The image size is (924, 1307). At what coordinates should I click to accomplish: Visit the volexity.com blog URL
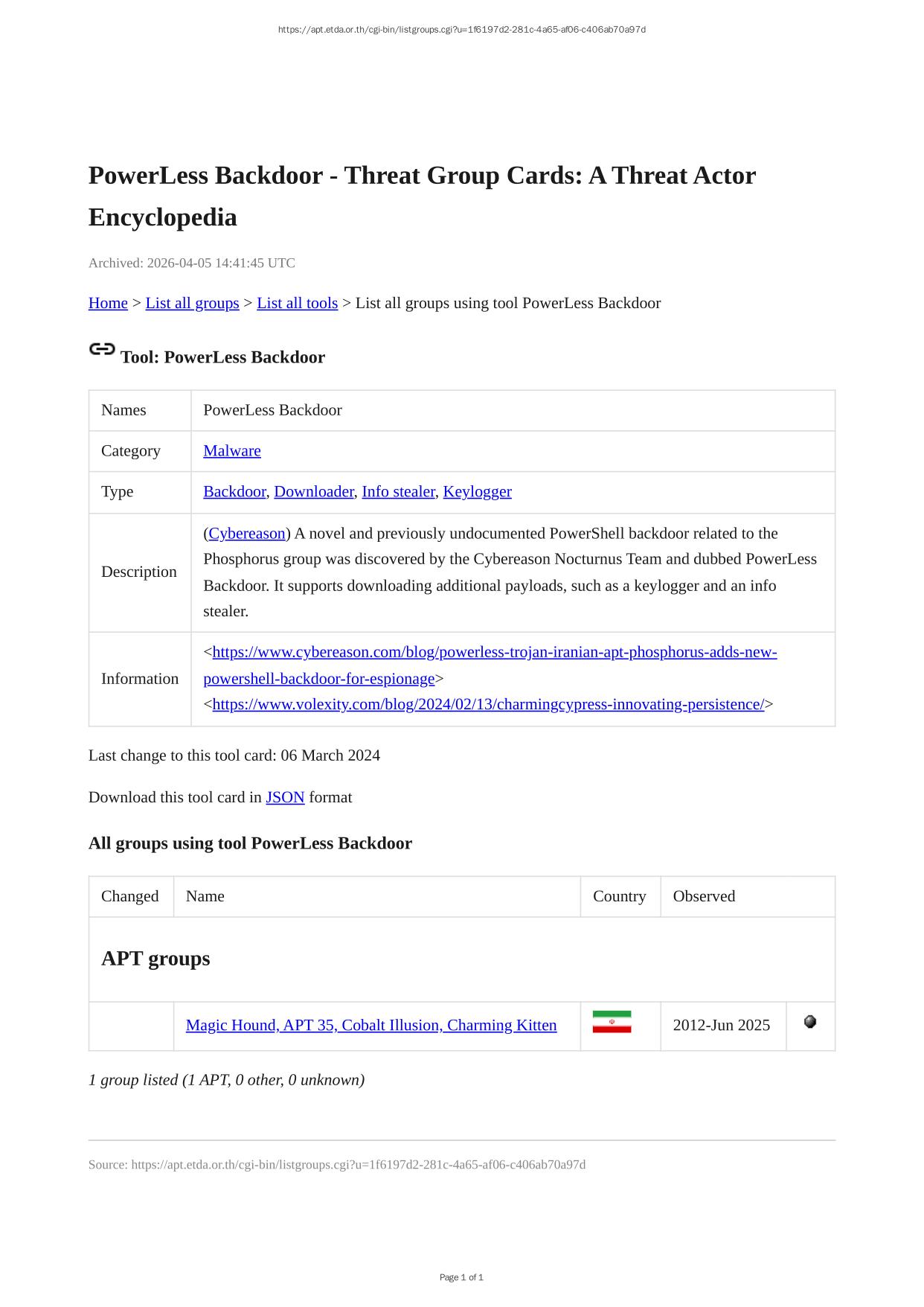488,704
